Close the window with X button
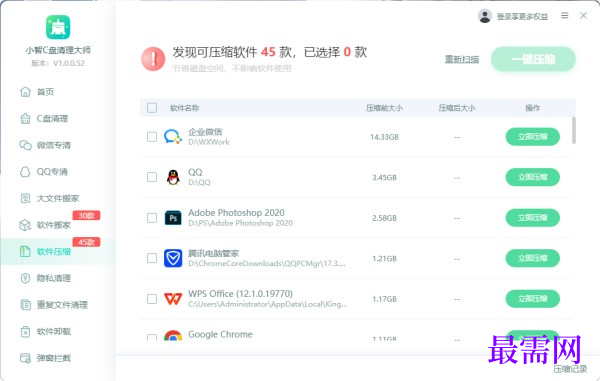Screen dimensions: 600x381 [x=583, y=15]
